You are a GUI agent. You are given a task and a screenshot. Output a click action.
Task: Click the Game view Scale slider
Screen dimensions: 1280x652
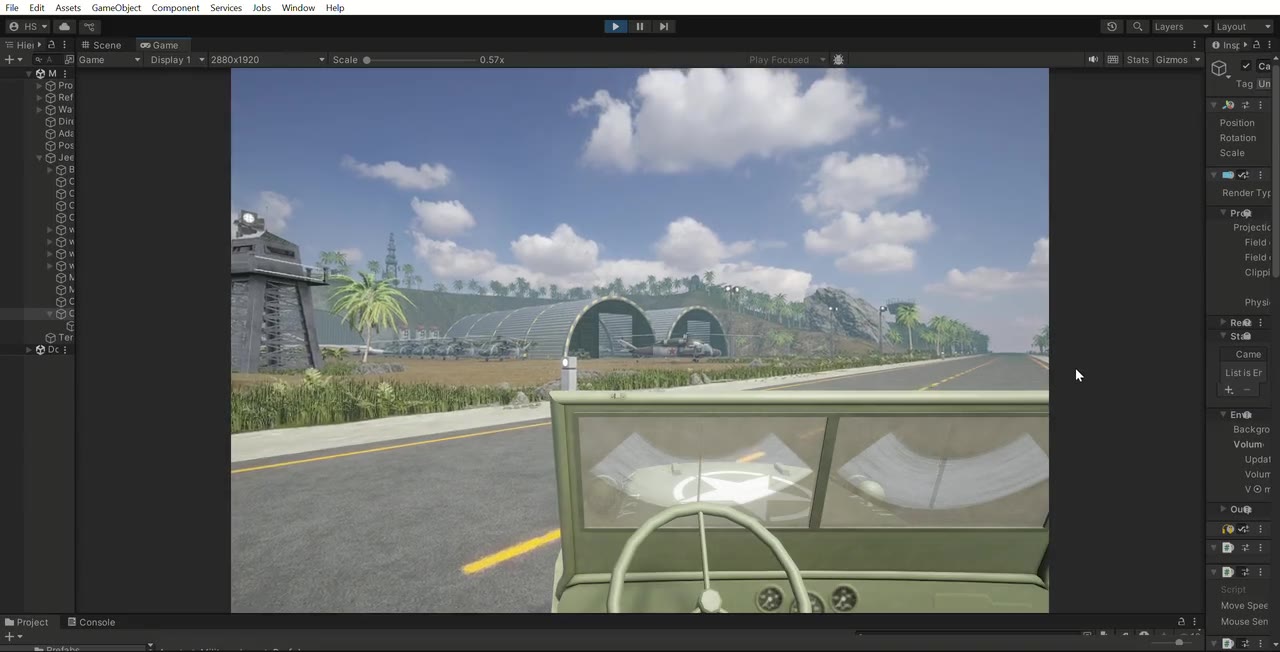click(x=420, y=60)
